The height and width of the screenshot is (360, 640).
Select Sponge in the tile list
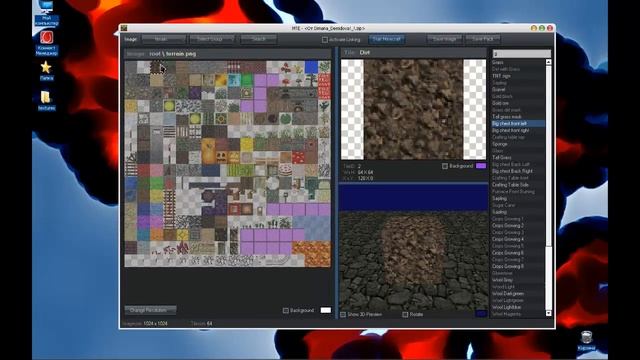tap(518, 144)
